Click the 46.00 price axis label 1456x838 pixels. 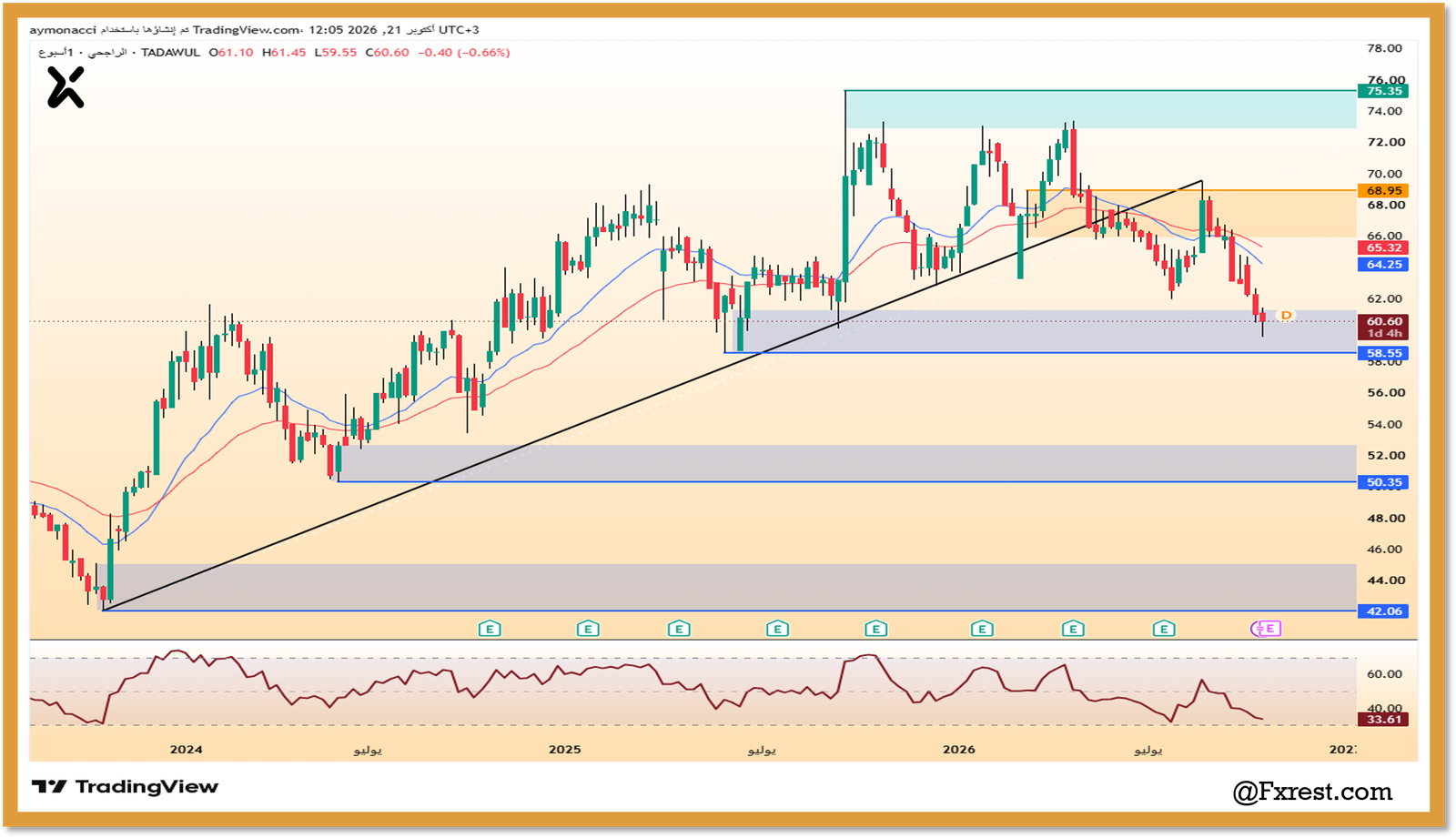click(x=1385, y=550)
